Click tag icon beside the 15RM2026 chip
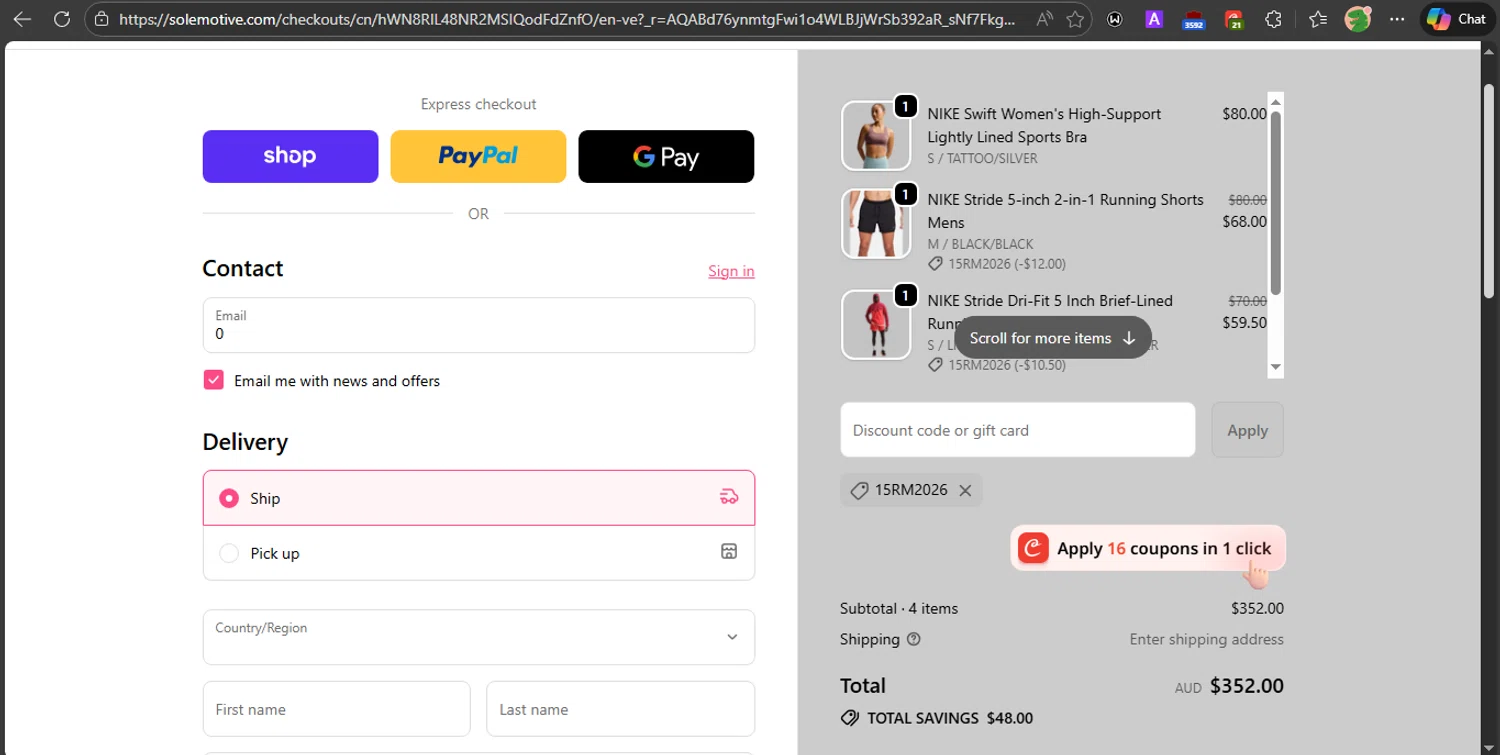The width and height of the screenshot is (1500, 755). (x=859, y=490)
